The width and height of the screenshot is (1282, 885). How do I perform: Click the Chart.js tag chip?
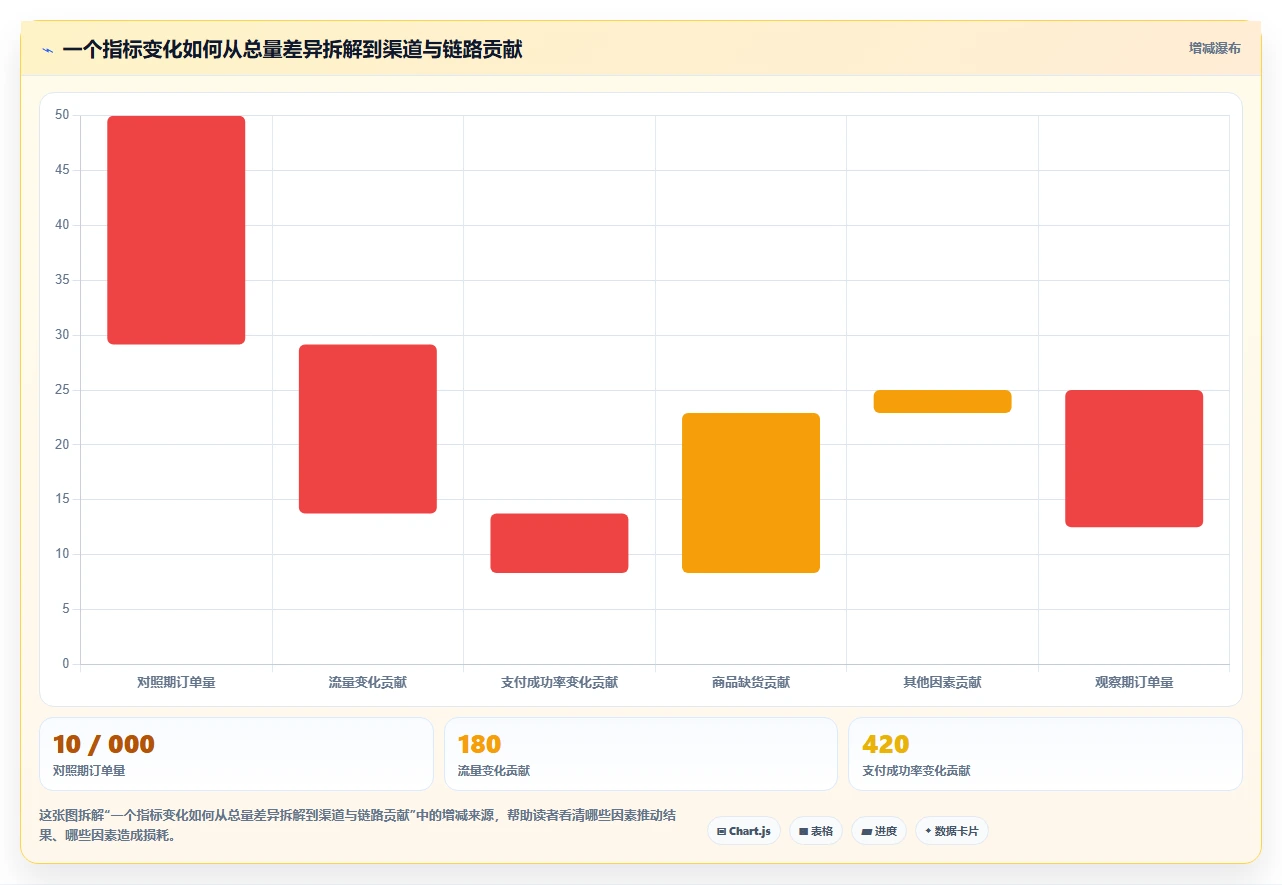(x=744, y=831)
